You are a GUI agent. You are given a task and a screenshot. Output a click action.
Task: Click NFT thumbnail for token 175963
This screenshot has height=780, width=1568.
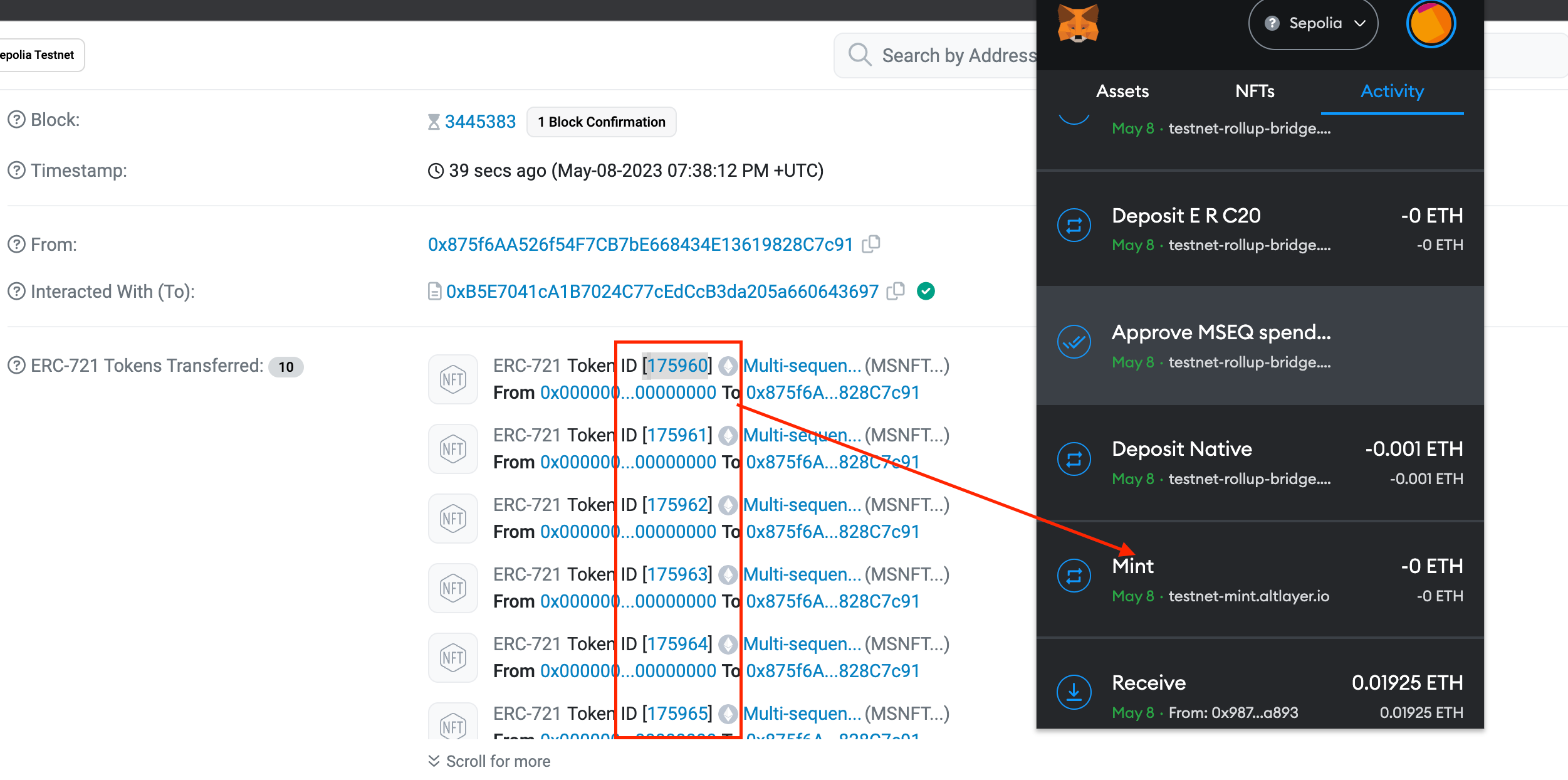tap(453, 588)
